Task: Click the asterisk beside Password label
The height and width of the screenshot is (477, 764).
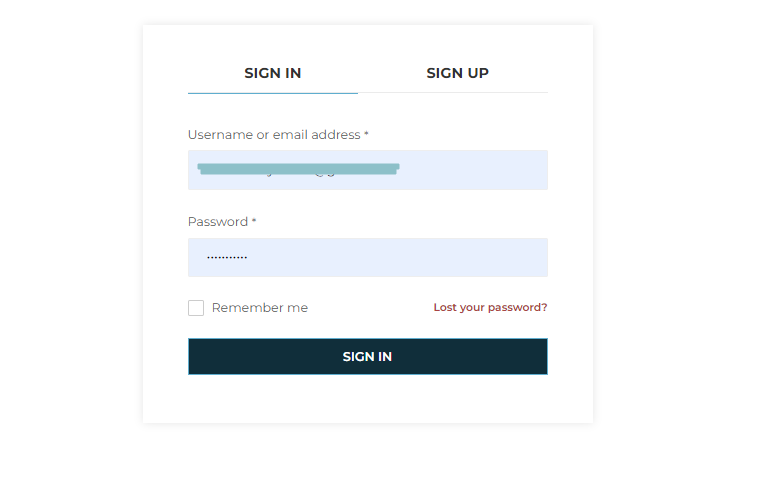Action: [254, 221]
